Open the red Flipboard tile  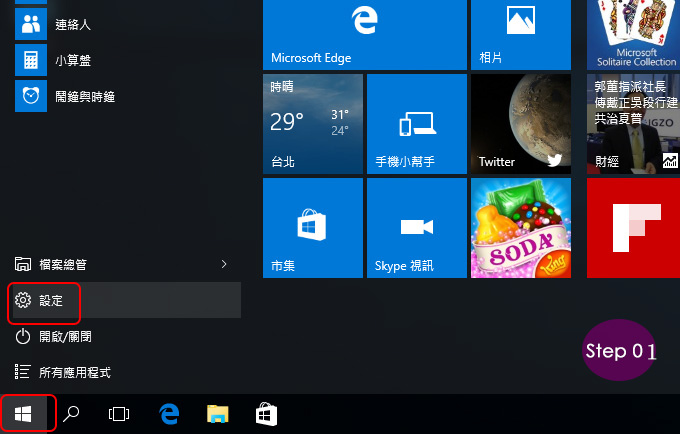point(633,228)
